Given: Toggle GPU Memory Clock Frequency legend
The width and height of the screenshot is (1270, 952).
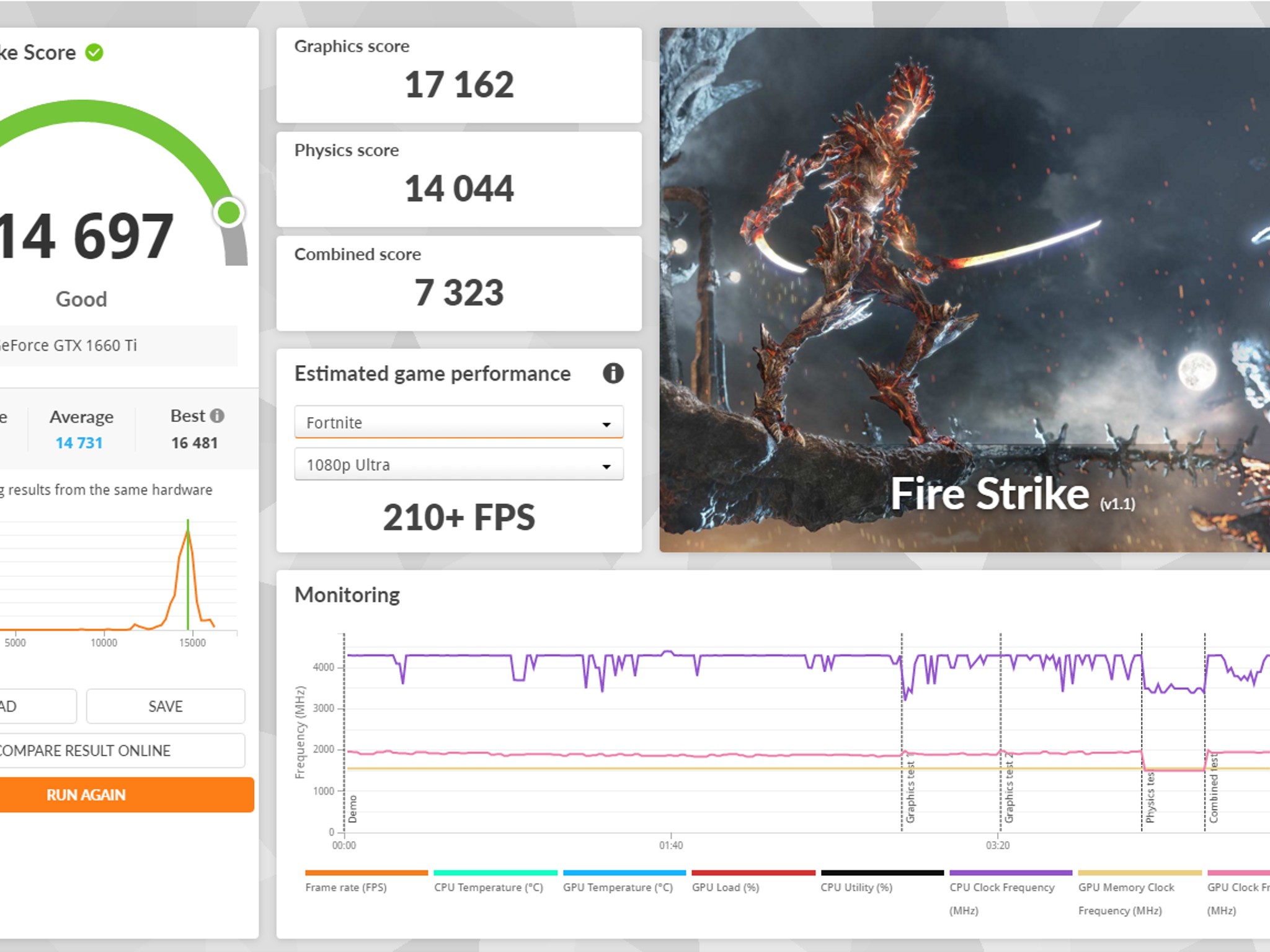Looking at the screenshot, I should click(x=1140, y=894).
